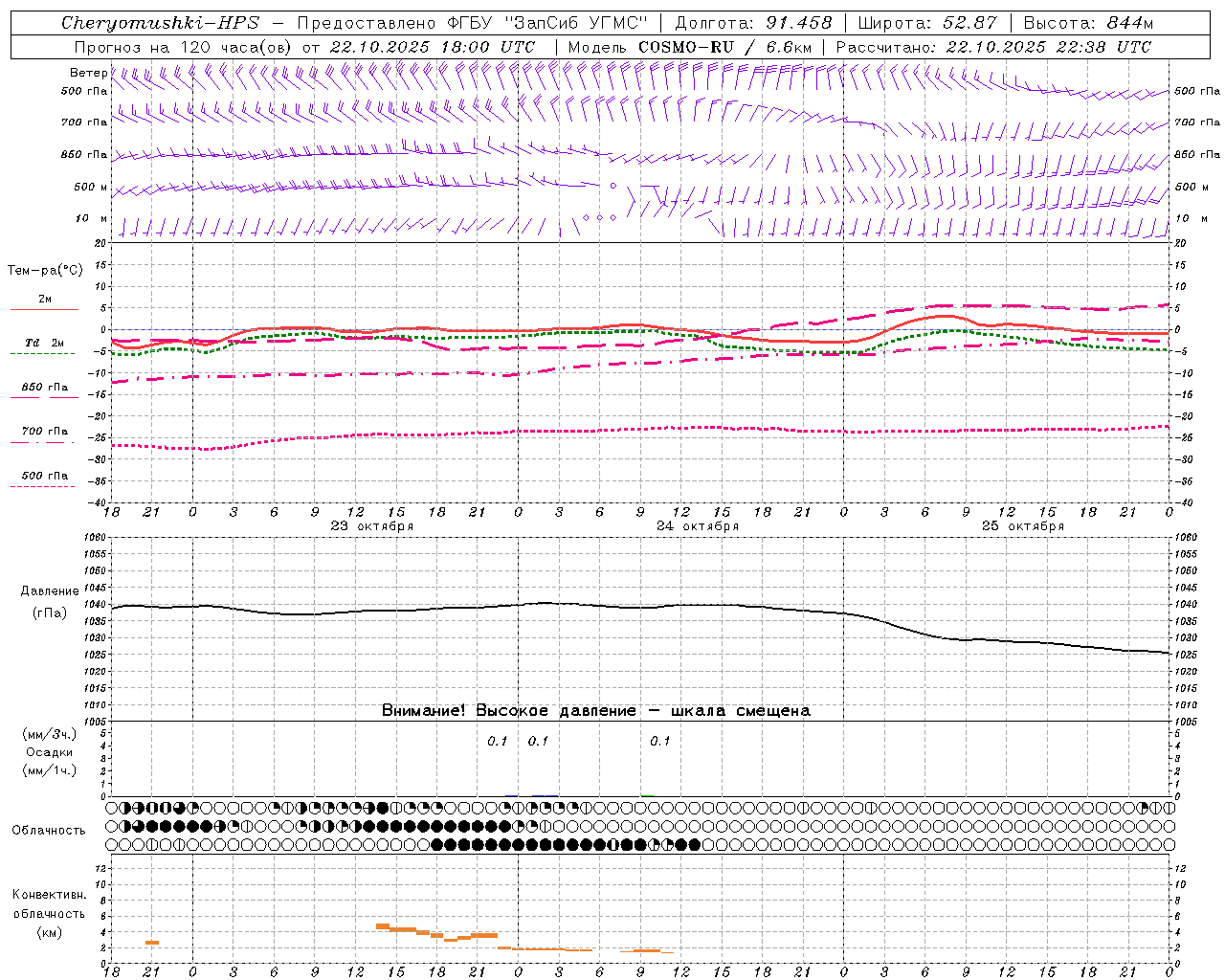The height and width of the screenshot is (980, 1225).
Task: Click the Давление pressure panel label
Action: tap(50, 591)
